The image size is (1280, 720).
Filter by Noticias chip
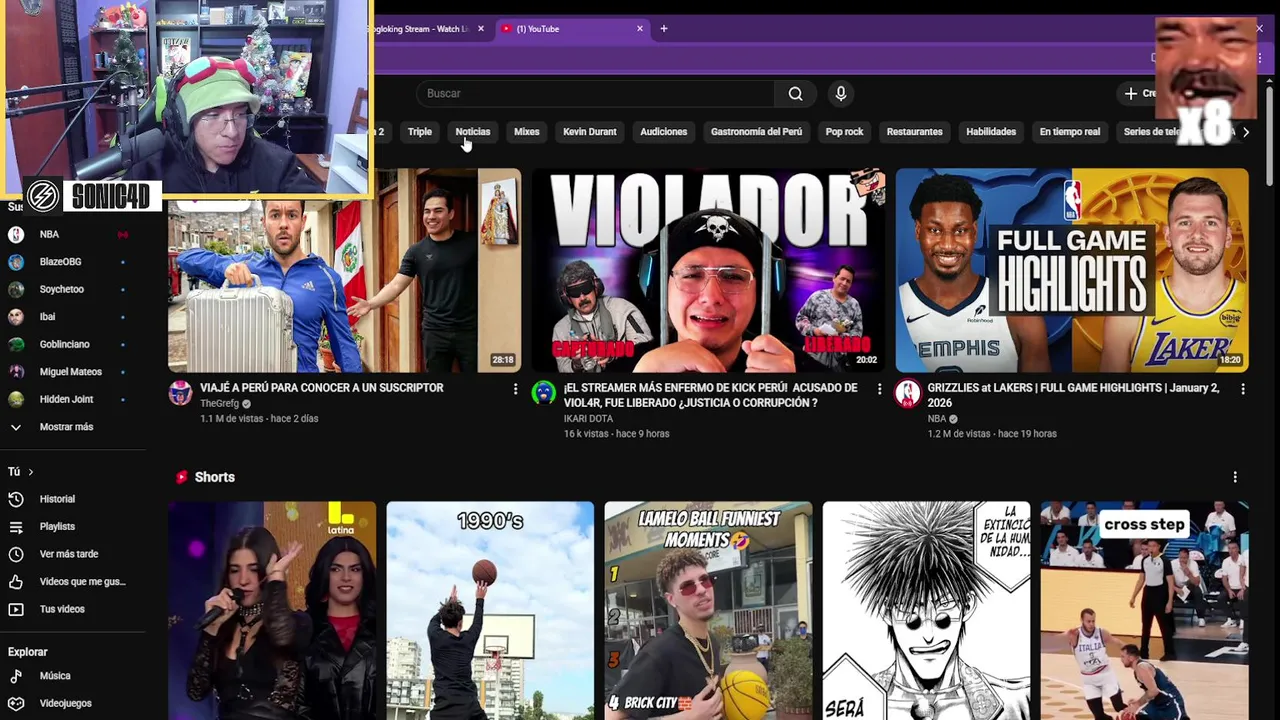[473, 132]
